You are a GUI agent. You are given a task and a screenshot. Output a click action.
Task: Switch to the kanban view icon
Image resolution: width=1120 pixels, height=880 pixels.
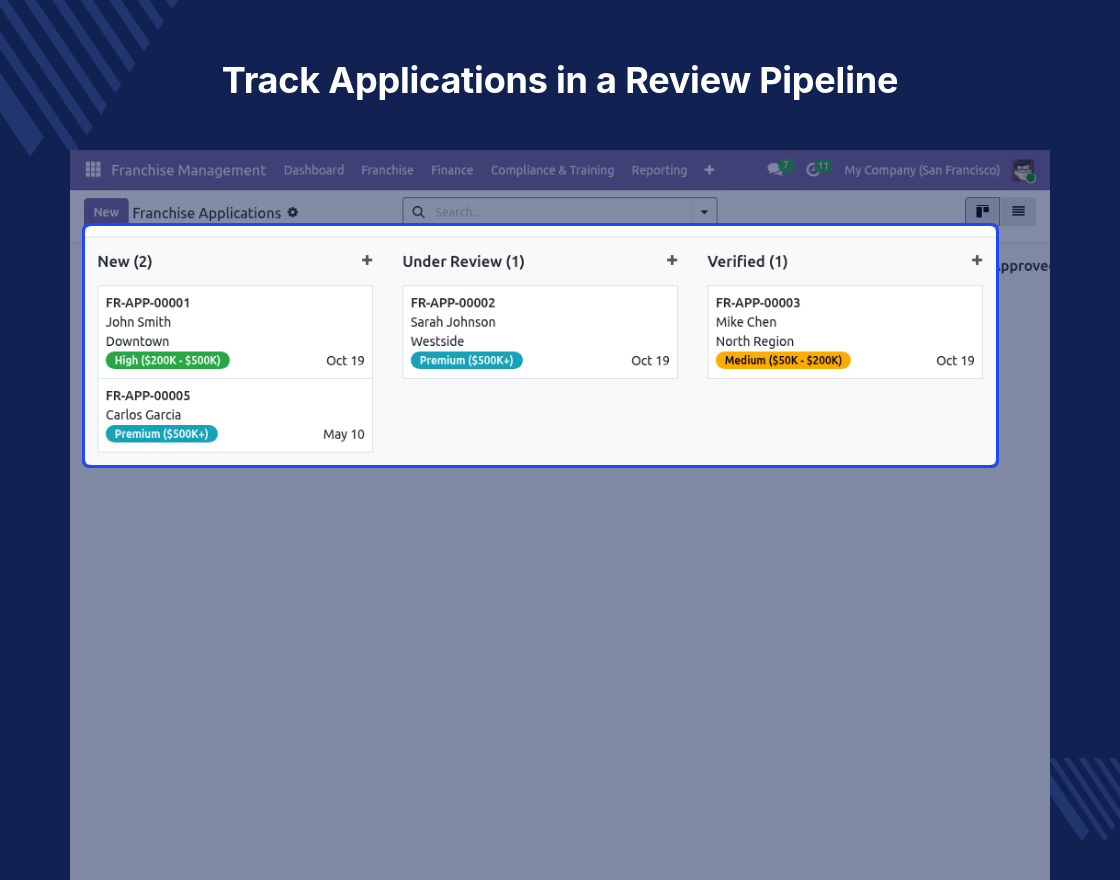click(x=982, y=211)
